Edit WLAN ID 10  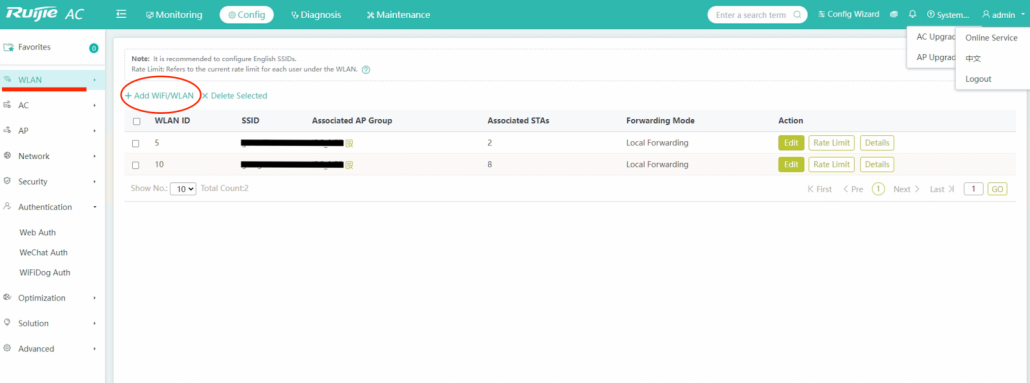(791, 164)
